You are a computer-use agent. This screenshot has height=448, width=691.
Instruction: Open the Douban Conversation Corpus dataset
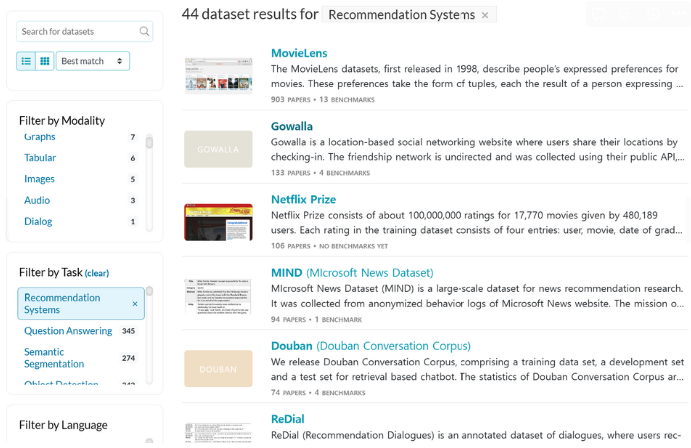pos(371,346)
